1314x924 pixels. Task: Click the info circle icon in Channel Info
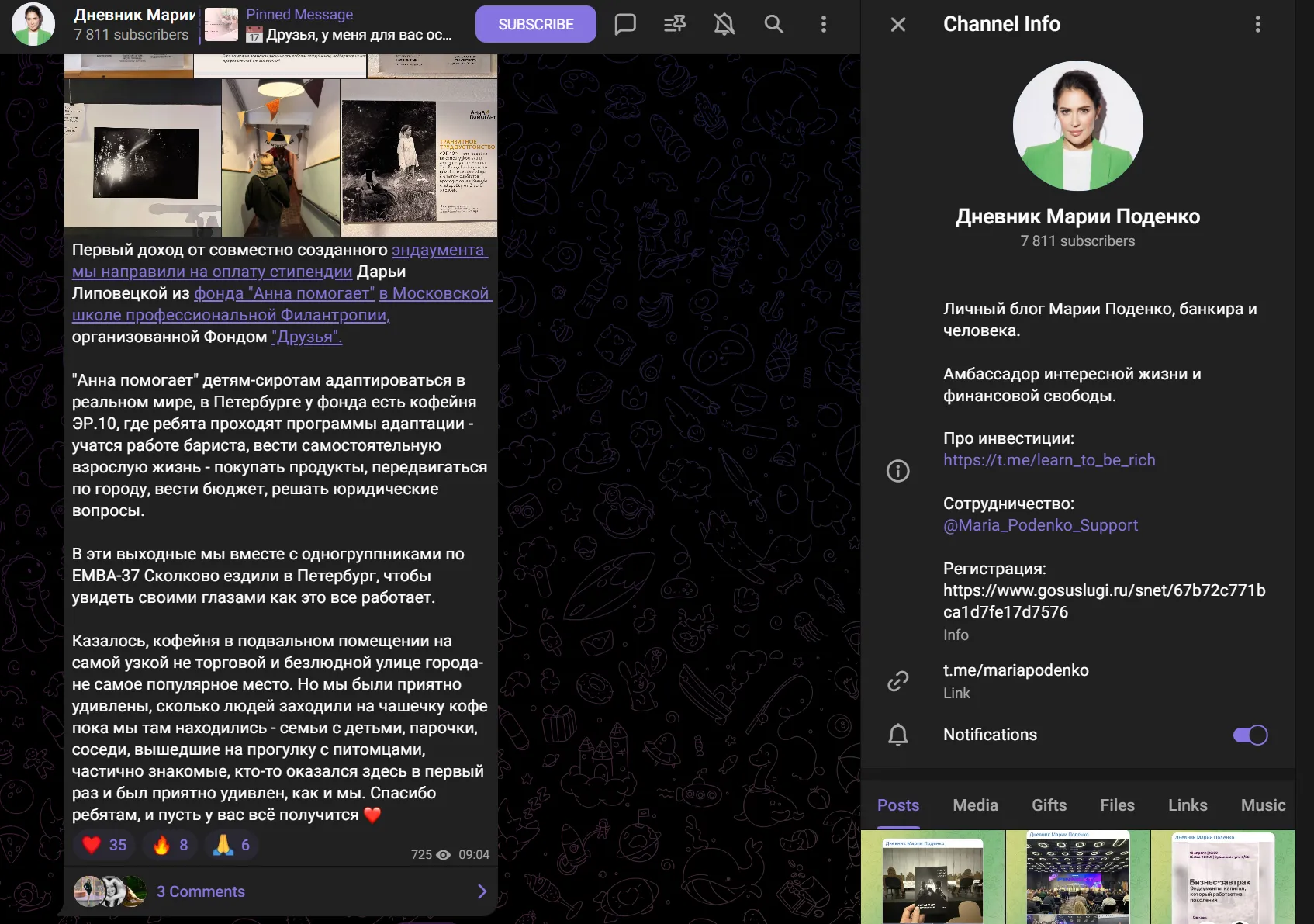tap(898, 471)
